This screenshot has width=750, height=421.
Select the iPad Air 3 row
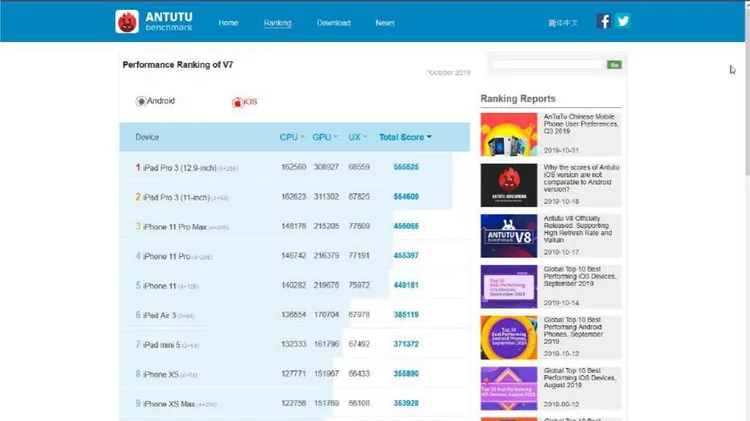click(295, 315)
